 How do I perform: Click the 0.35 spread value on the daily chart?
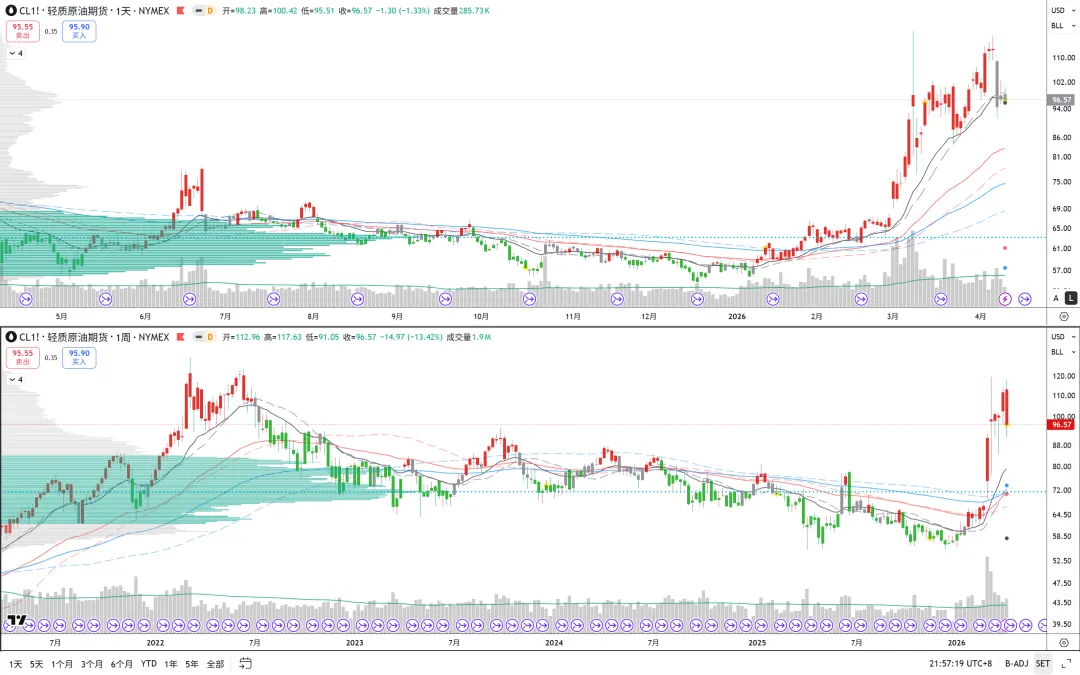51,31
